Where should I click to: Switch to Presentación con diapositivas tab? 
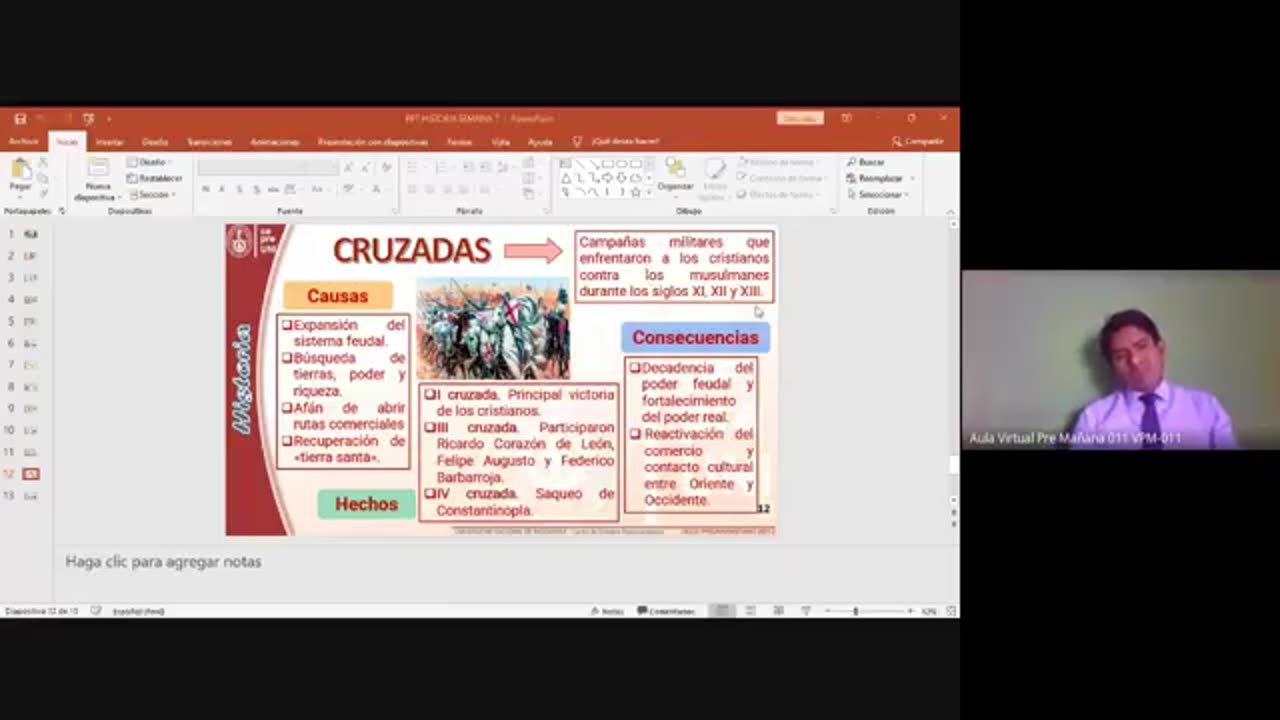point(373,141)
